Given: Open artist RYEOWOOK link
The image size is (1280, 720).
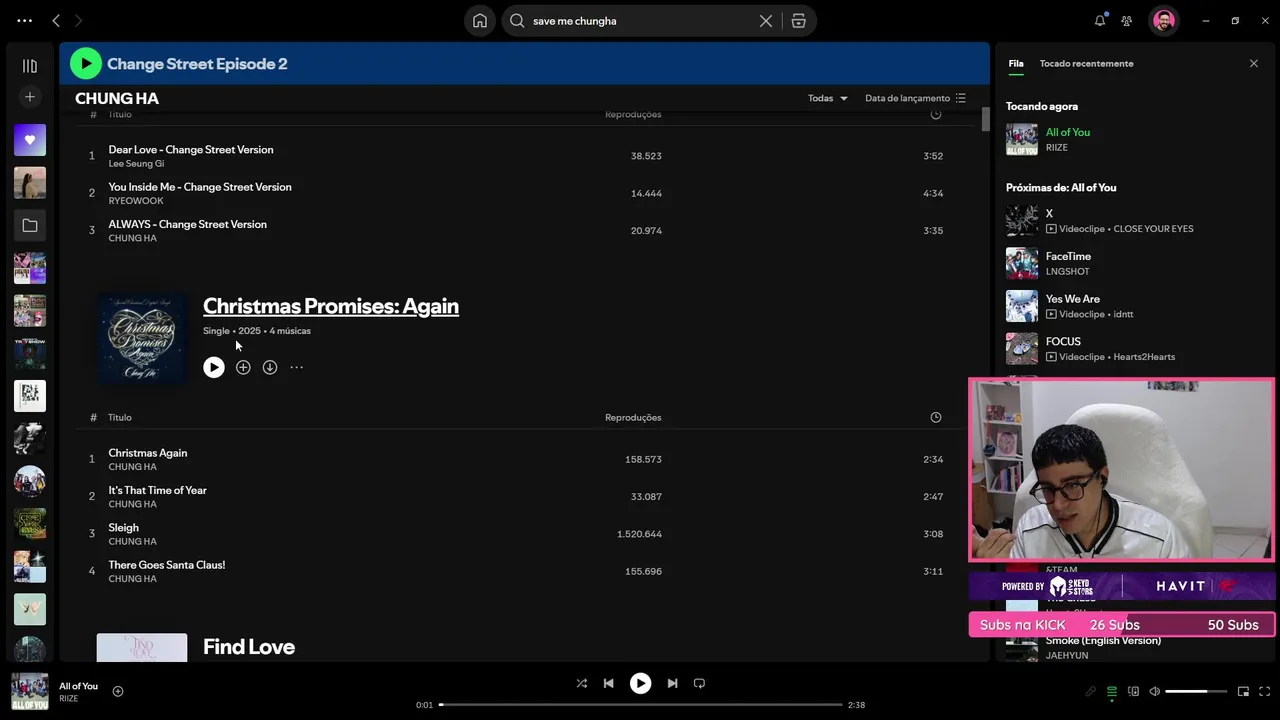Looking at the screenshot, I should [x=136, y=201].
